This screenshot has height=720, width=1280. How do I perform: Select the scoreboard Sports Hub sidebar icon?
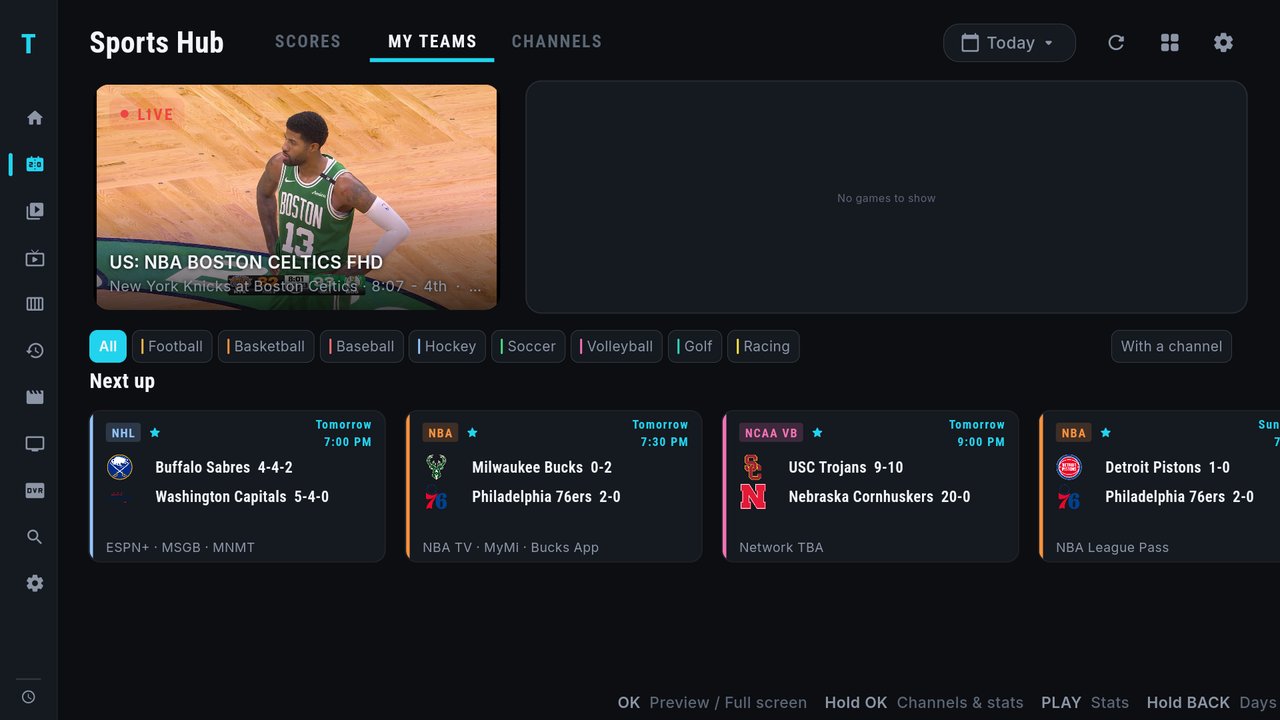(x=35, y=164)
